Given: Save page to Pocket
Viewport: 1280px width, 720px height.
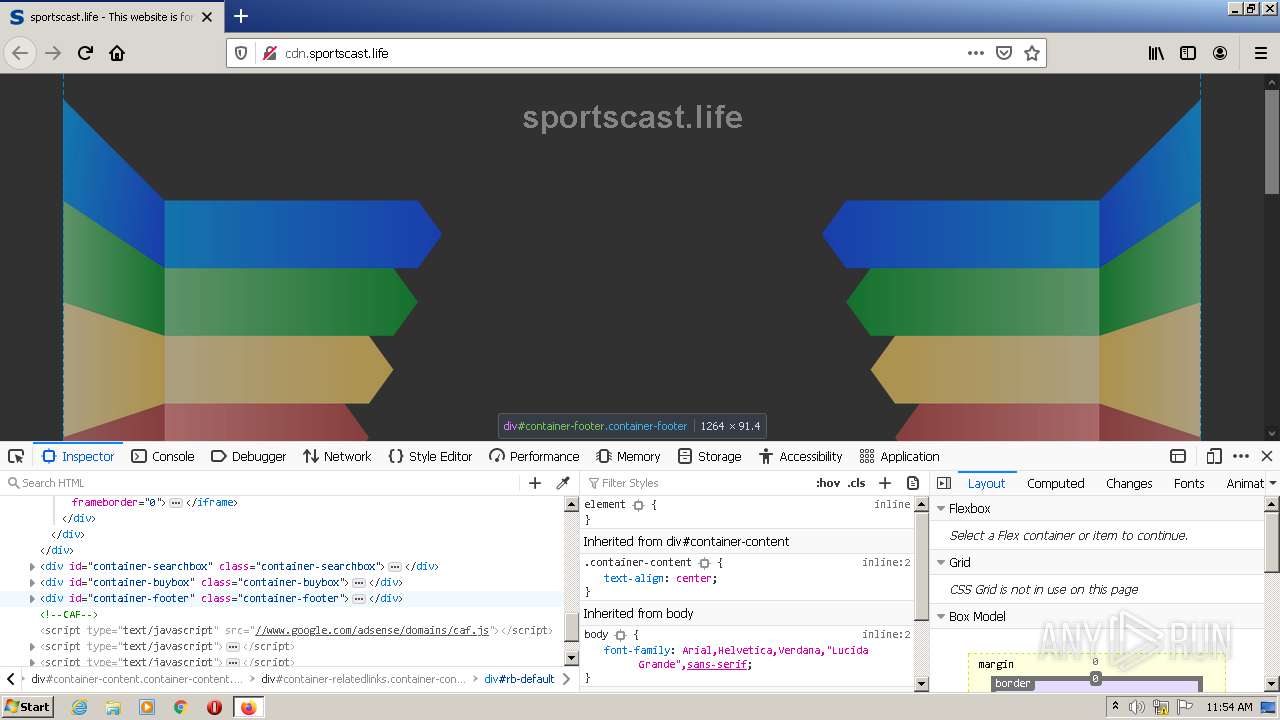Looking at the screenshot, I should click(x=1004, y=53).
